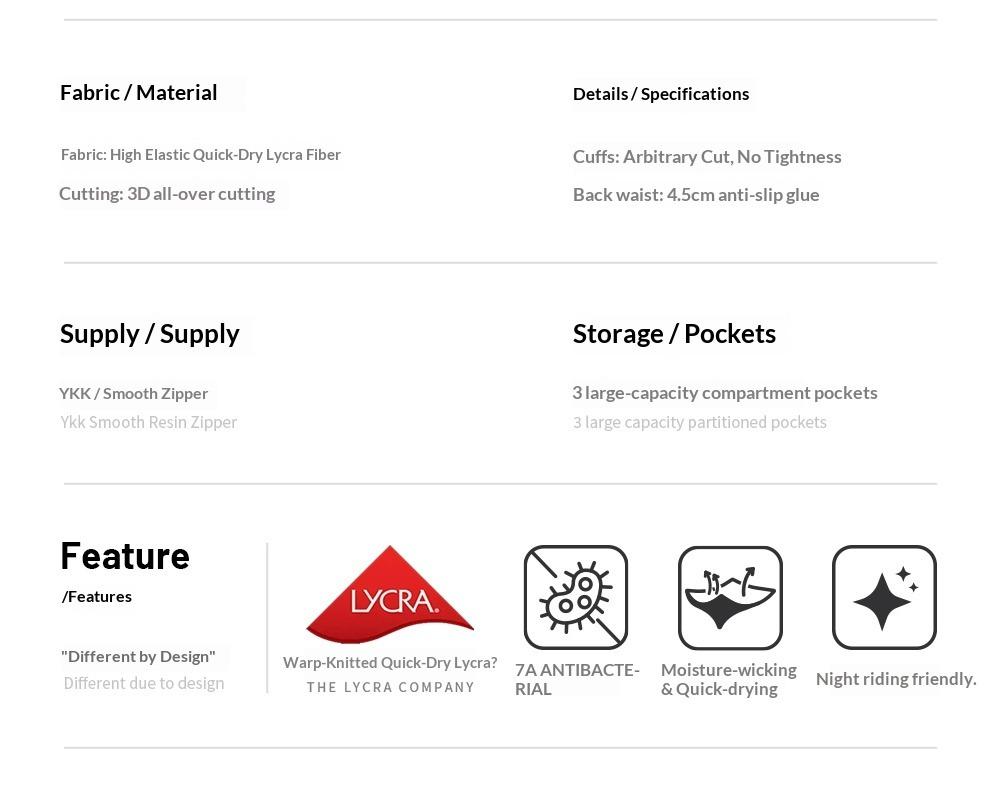Click the Warp-Knitted Quick-Dry Lycra caption
Viewport: 1000px width, 790px height.
[390, 663]
